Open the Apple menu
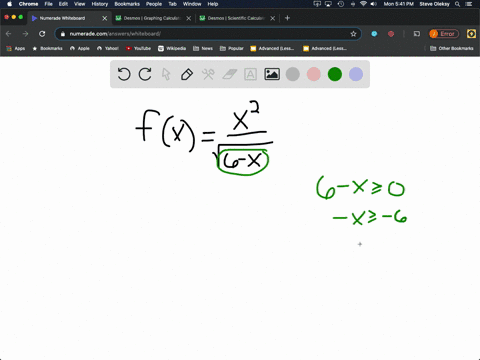Image resolution: width=480 pixels, height=360 pixels. pyautogui.click(x=9, y=4)
